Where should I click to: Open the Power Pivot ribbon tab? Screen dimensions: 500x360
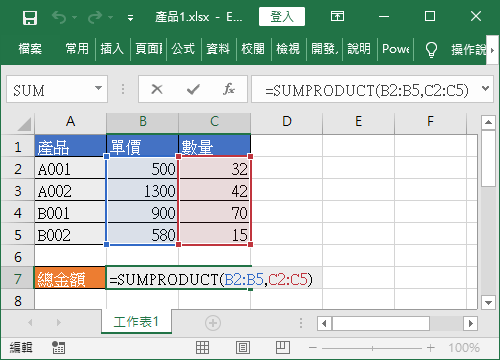coord(395,49)
